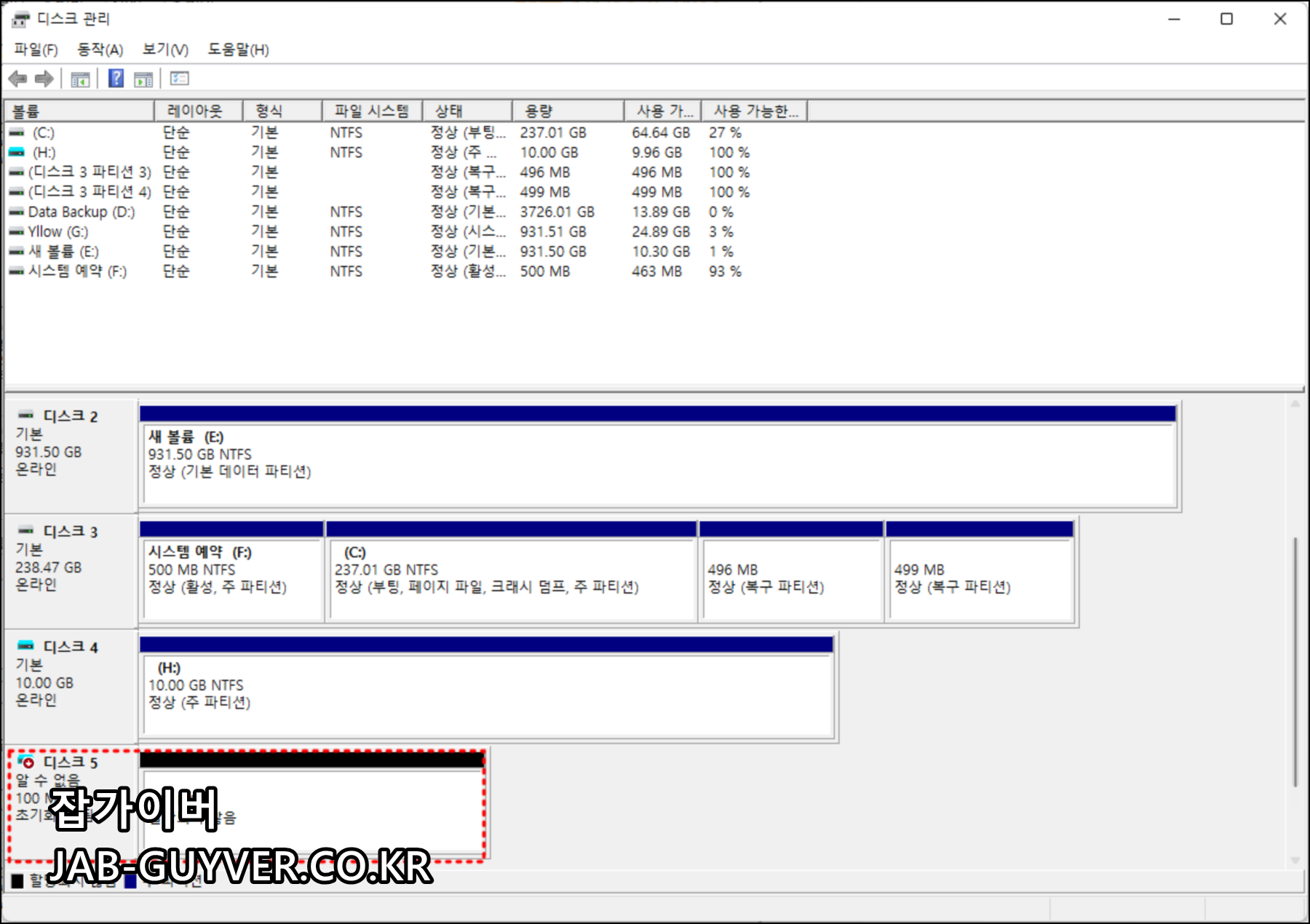Click the 3726.01 GB capacity value
This screenshot has width=1310, height=924.
tap(557, 212)
